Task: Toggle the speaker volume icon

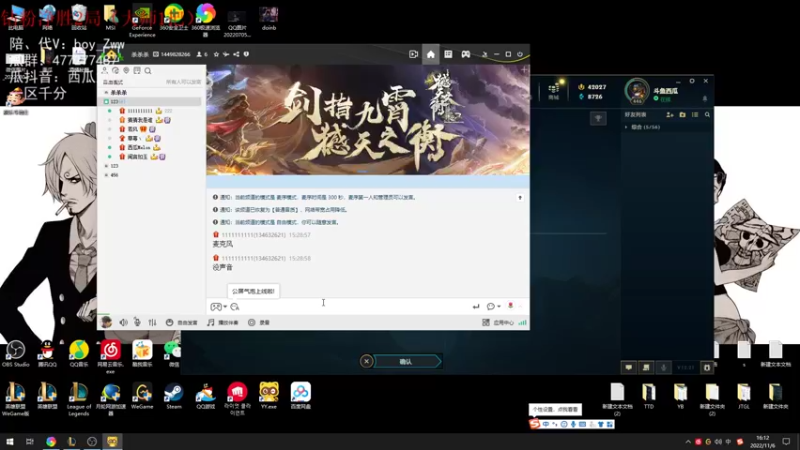Action: pyautogui.click(x=123, y=322)
